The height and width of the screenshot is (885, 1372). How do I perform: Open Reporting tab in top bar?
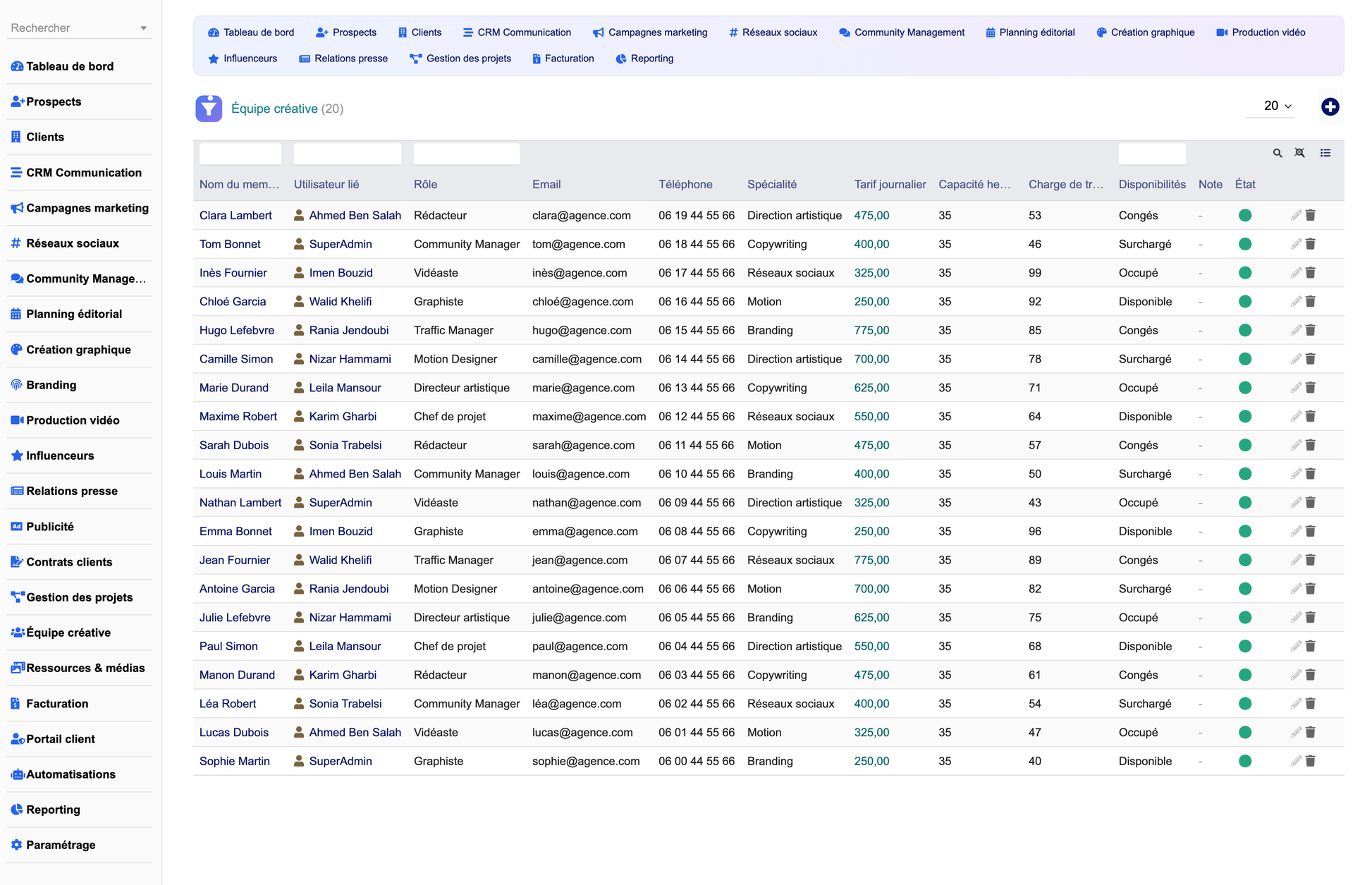[644, 59]
